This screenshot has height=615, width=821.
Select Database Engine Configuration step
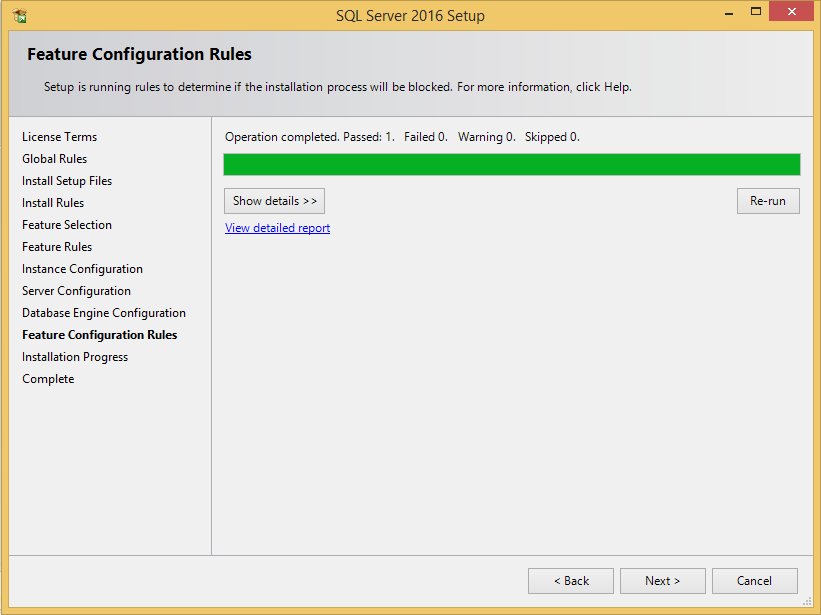104,312
